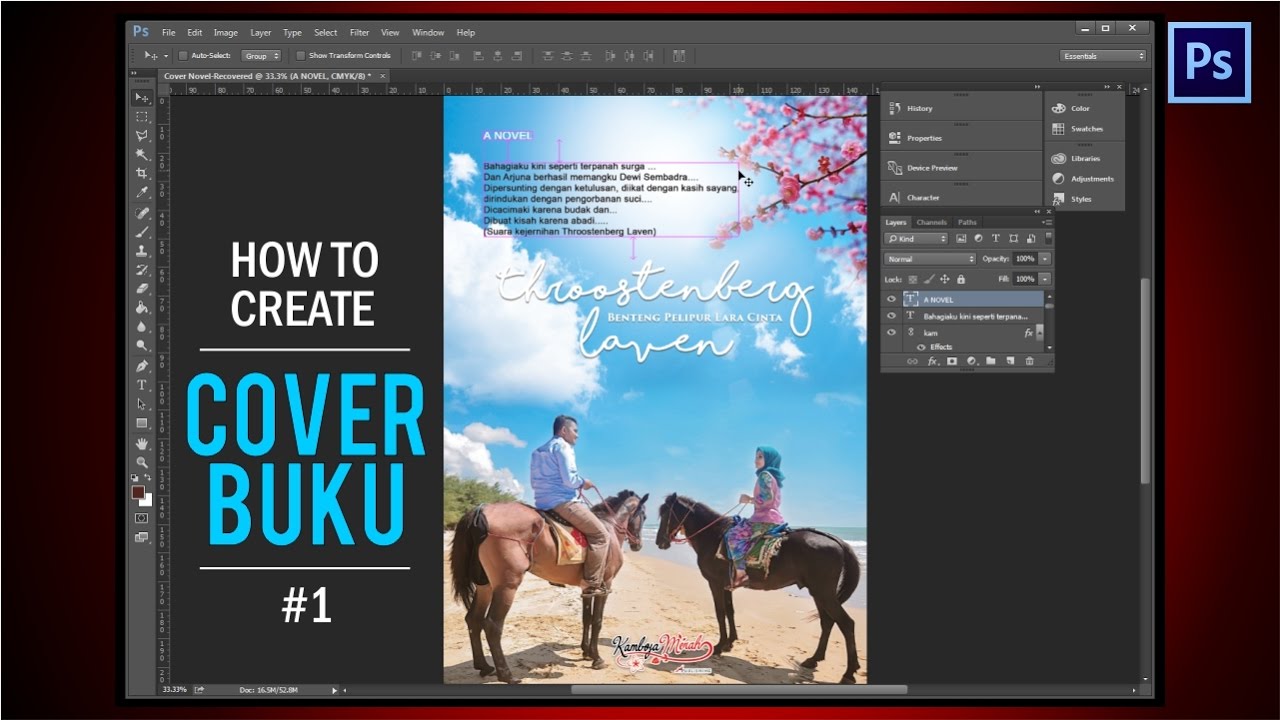Viewport: 1280px width, 720px height.
Task: Click Create new layer icon
Action: point(1010,361)
